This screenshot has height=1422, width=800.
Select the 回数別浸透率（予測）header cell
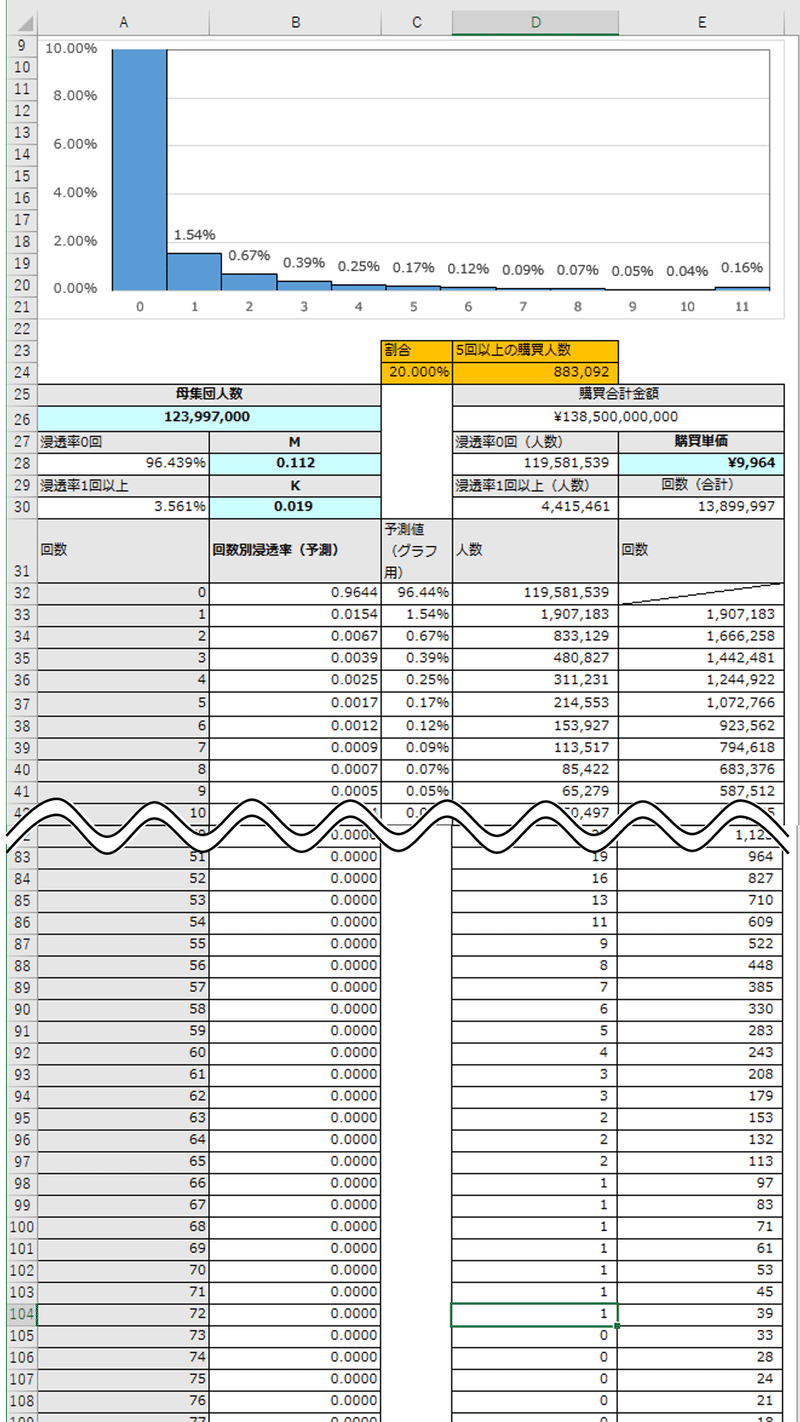coord(295,550)
